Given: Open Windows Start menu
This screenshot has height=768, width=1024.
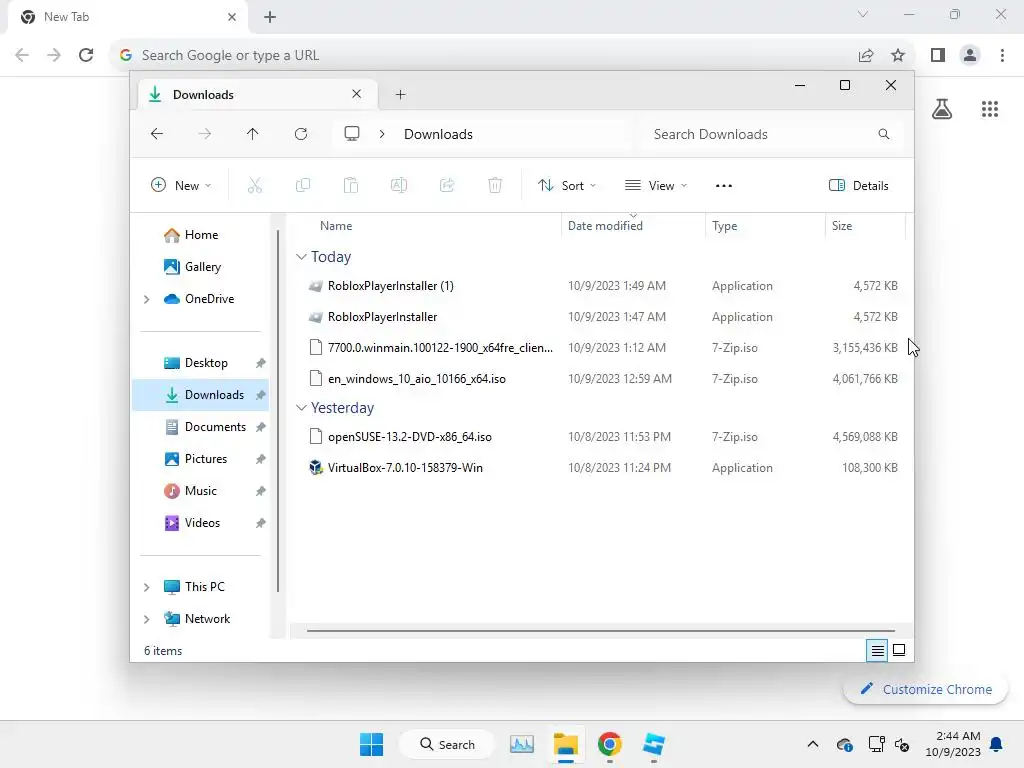Looking at the screenshot, I should coord(372,744).
